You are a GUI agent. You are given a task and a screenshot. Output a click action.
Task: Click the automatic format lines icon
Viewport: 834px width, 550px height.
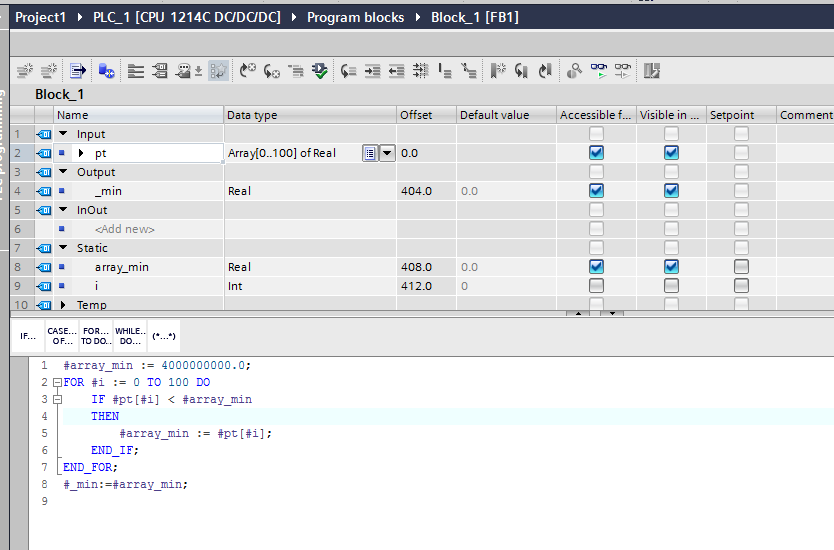pyautogui.click(x=420, y=71)
